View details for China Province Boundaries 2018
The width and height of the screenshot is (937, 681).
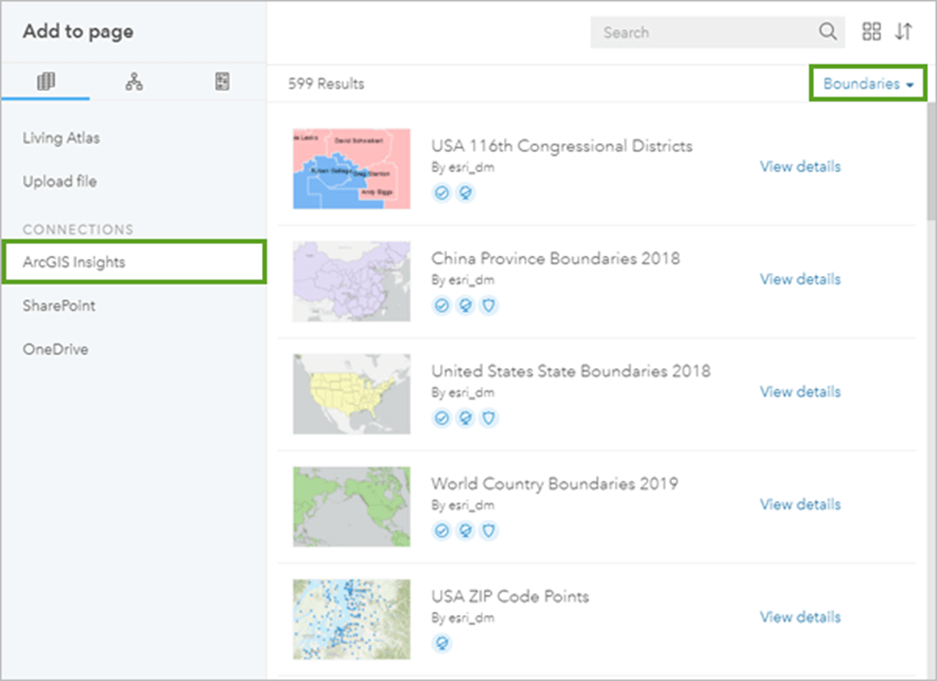coord(800,279)
